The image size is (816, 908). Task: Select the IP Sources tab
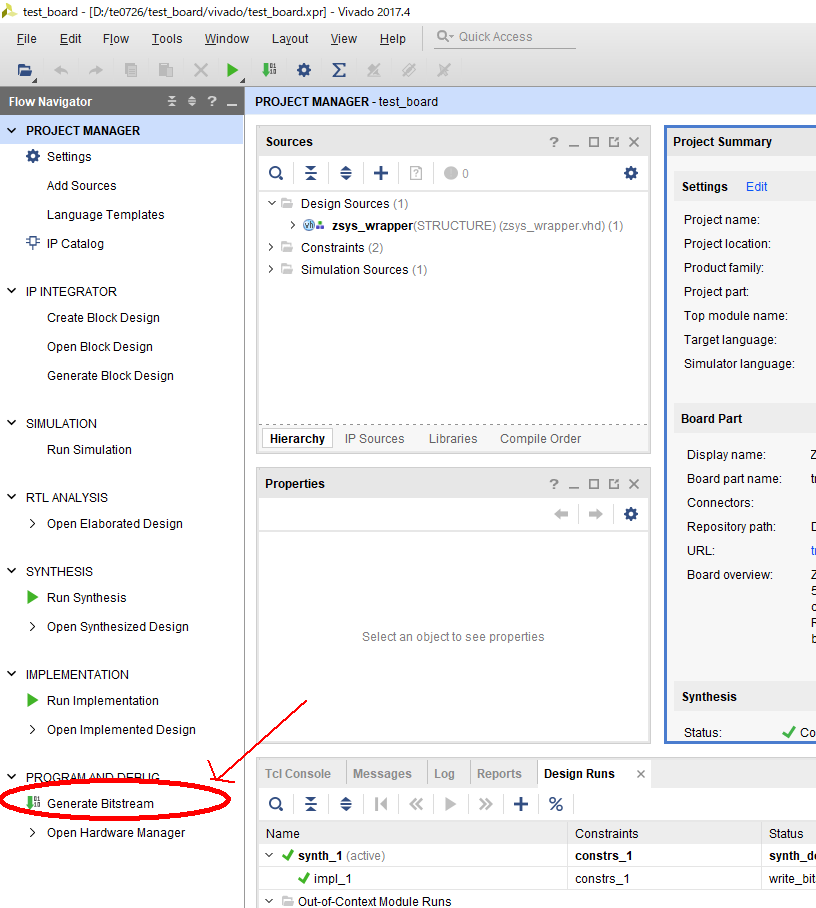[374, 438]
